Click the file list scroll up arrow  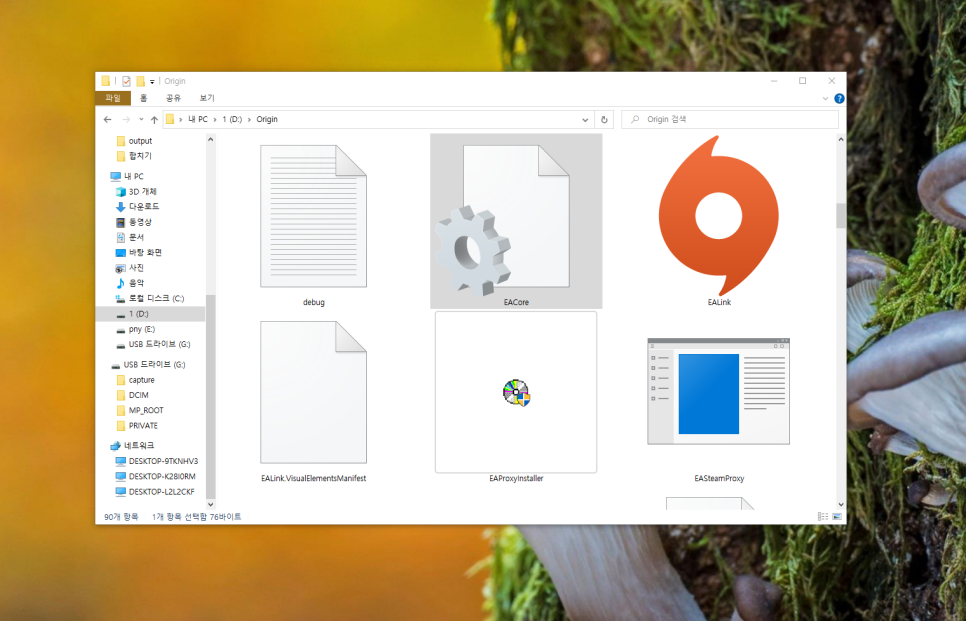(x=840, y=140)
